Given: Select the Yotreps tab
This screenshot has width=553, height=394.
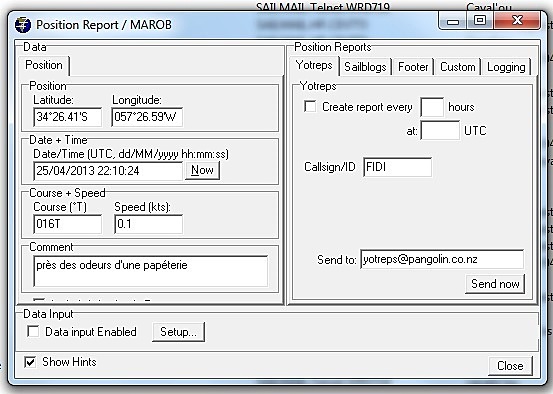Looking at the screenshot, I should (x=314, y=66).
